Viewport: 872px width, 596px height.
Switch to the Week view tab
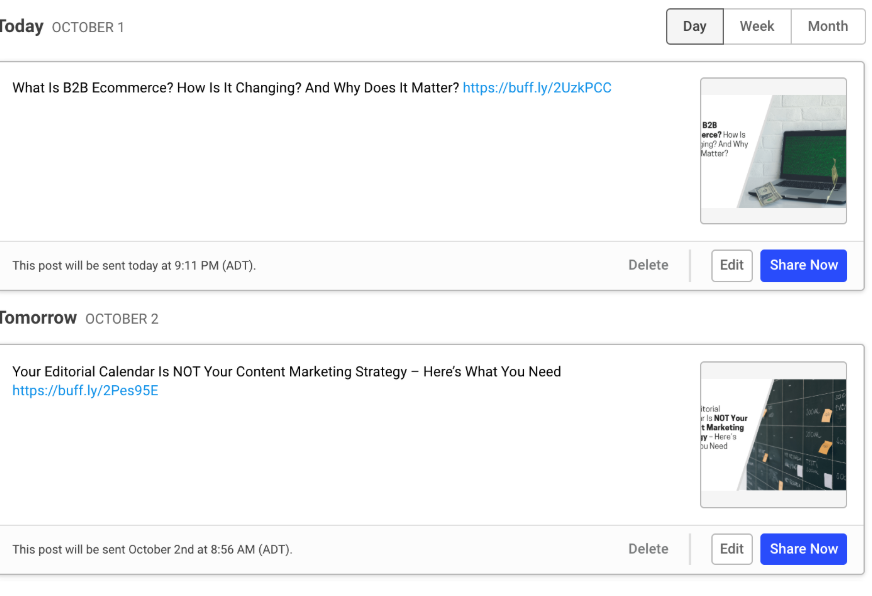coord(757,27)
